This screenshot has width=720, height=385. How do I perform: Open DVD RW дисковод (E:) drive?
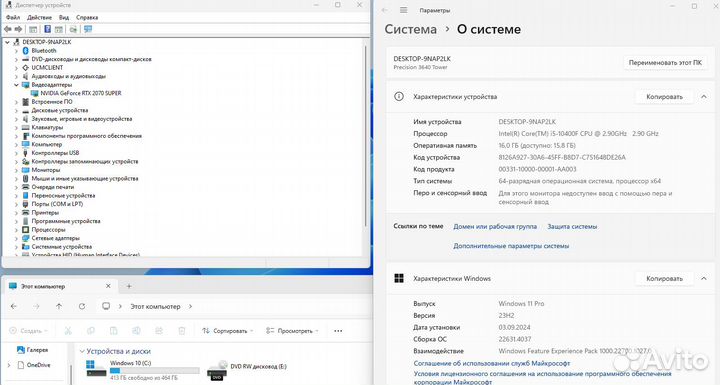[x=247, y=370]
